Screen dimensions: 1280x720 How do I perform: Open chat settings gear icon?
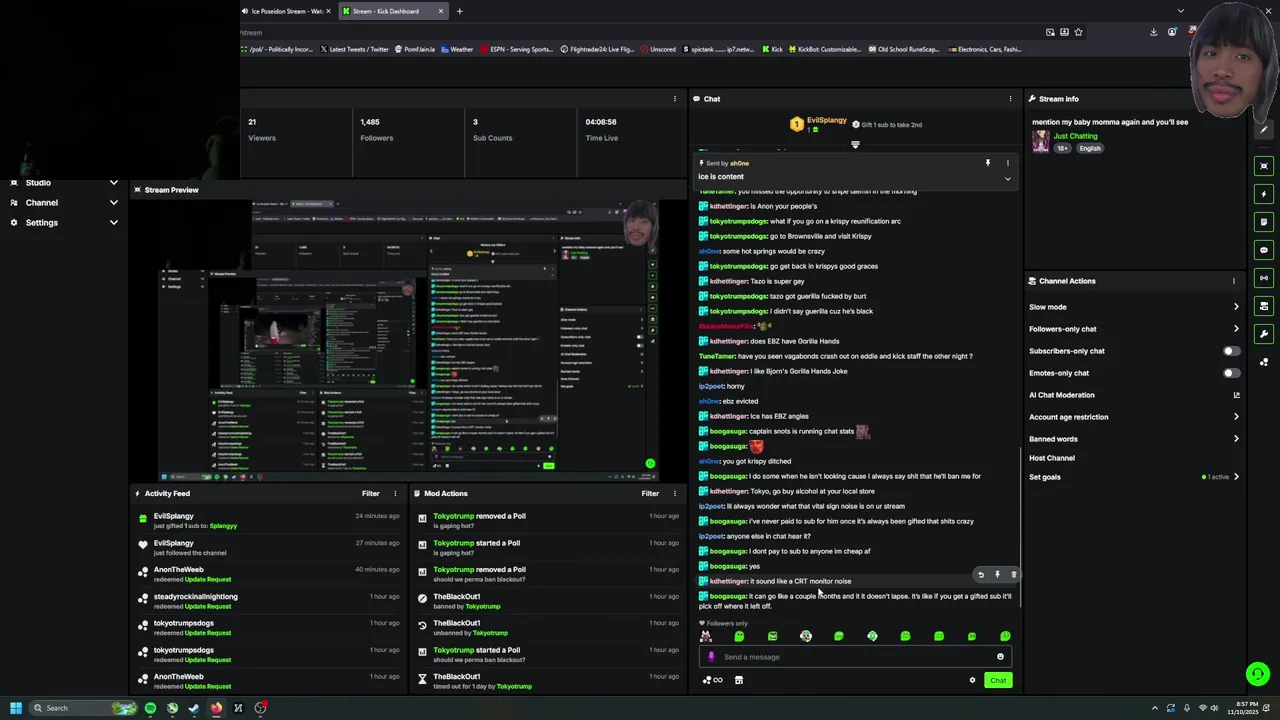tap(972, 680)
